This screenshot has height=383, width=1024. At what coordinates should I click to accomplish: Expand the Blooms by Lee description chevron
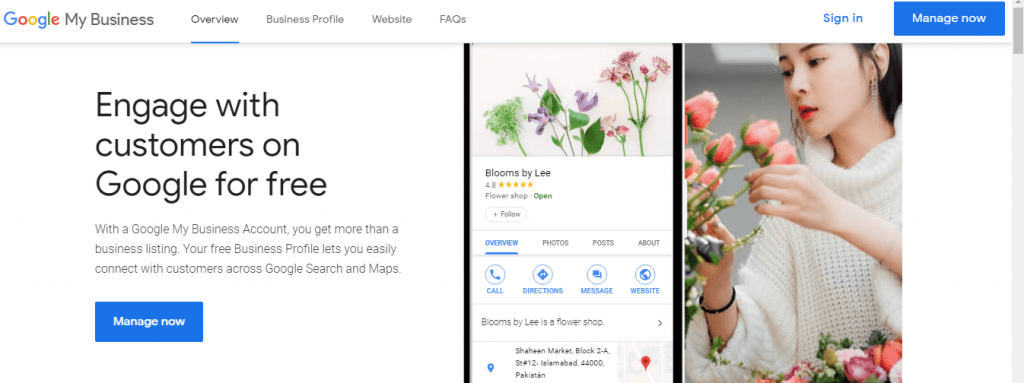click(660, 323)
